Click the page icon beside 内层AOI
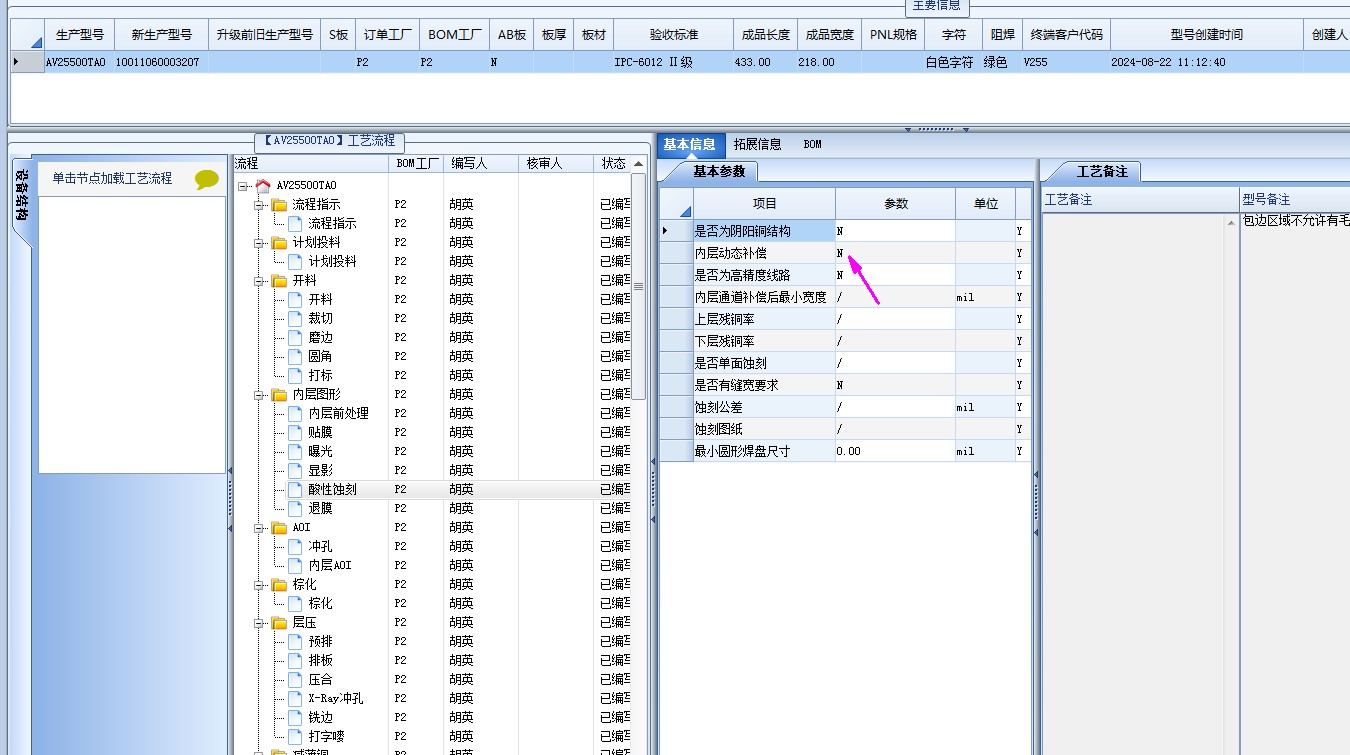The width and height of the screenshot is (1350, 755). pyautogui.click(x=295, y=565)
